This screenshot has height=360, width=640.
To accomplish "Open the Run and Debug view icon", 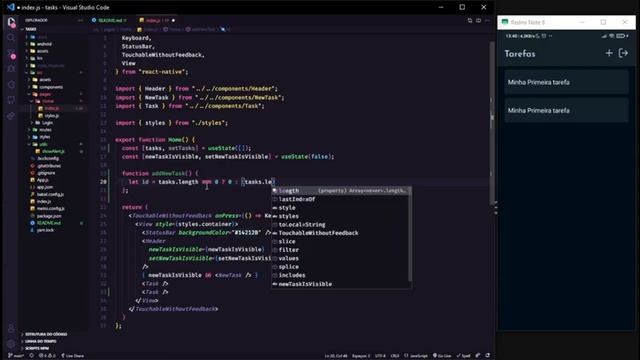I will point(11,69).
